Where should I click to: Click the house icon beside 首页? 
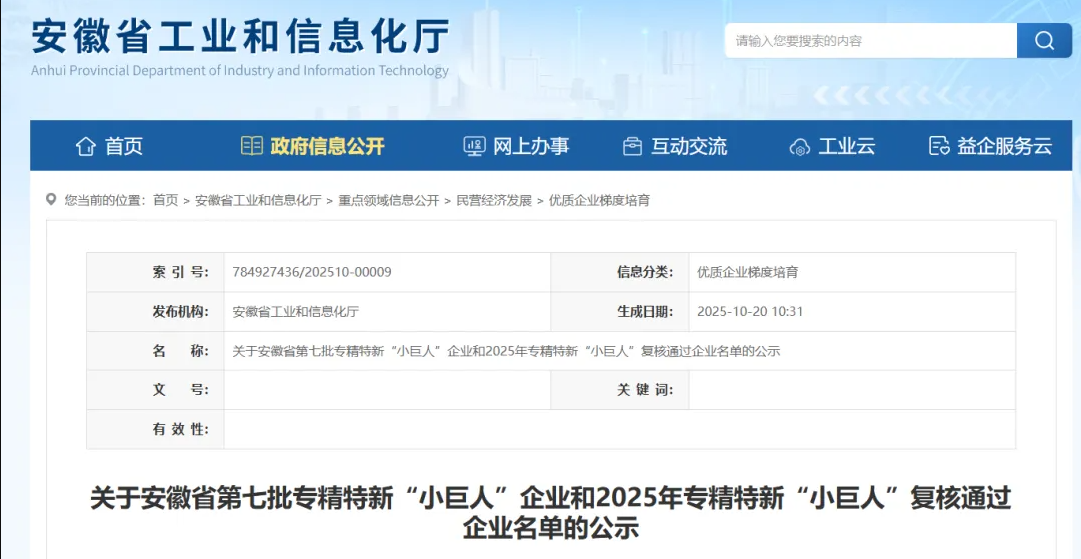pos(86,146)
